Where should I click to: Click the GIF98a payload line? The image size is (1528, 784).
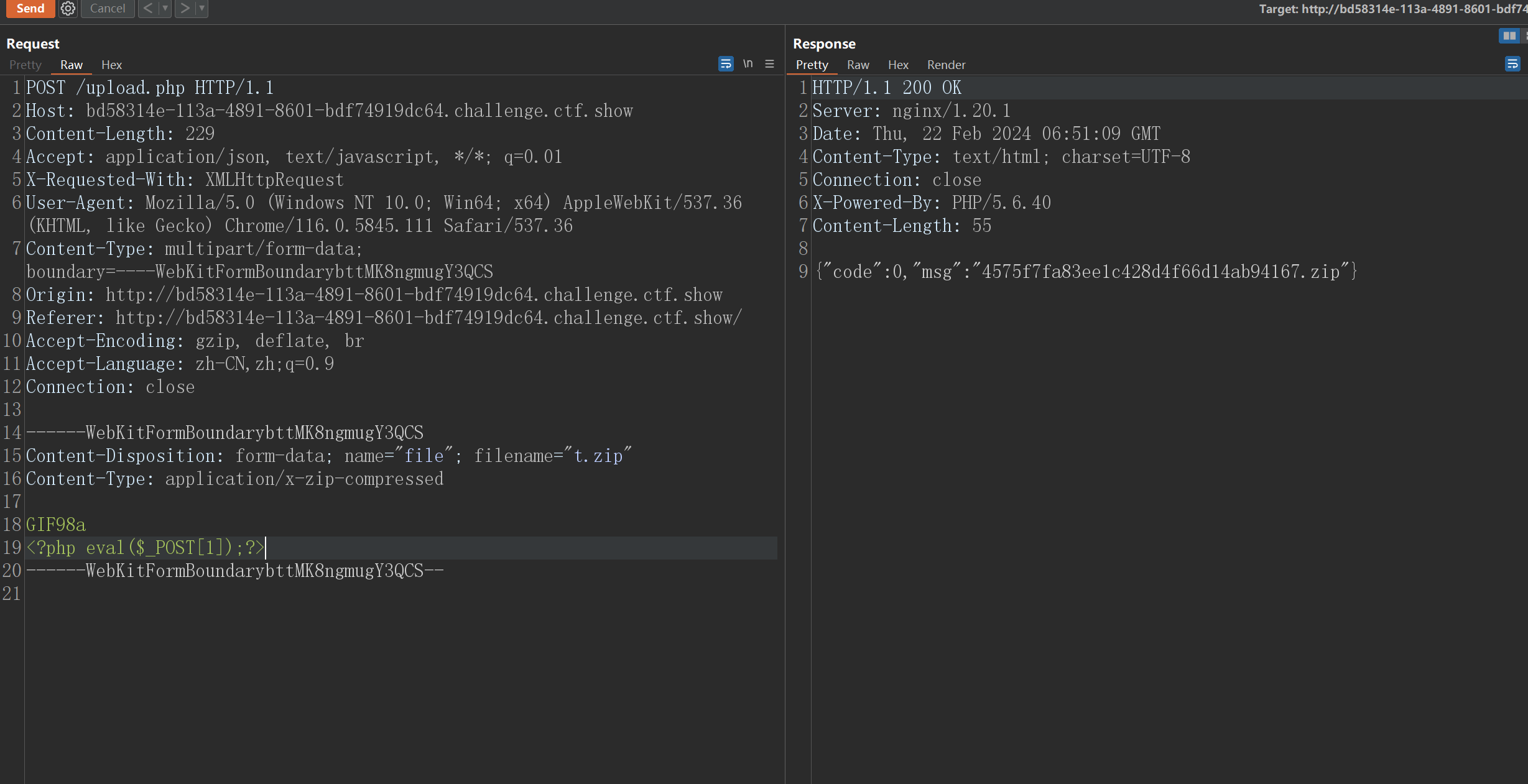tap(56, 525)
